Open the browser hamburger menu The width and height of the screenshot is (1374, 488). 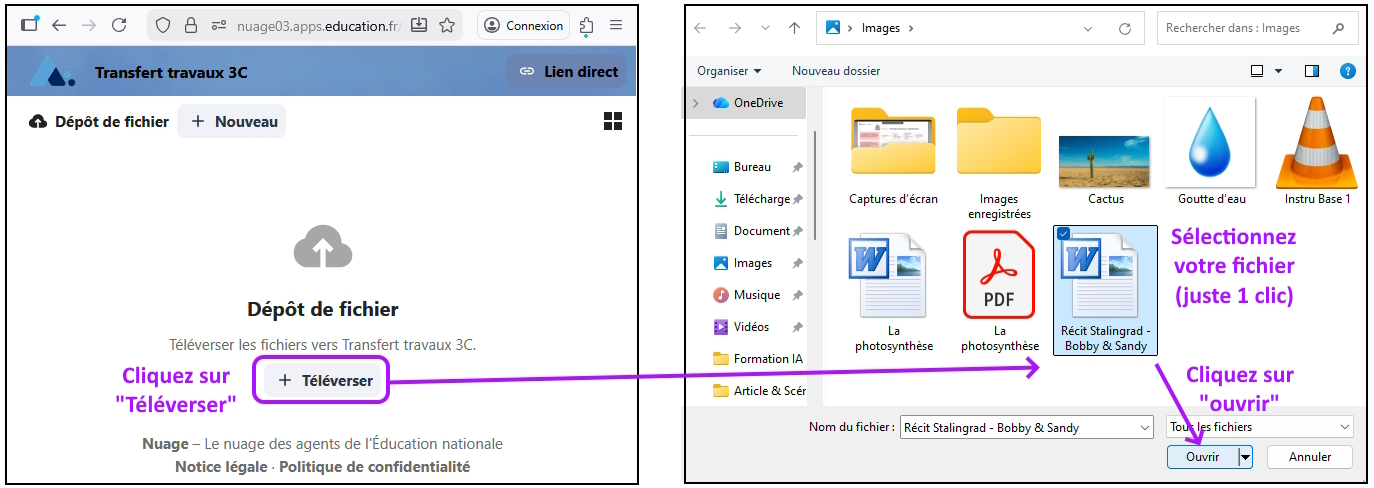click(617, 26)
